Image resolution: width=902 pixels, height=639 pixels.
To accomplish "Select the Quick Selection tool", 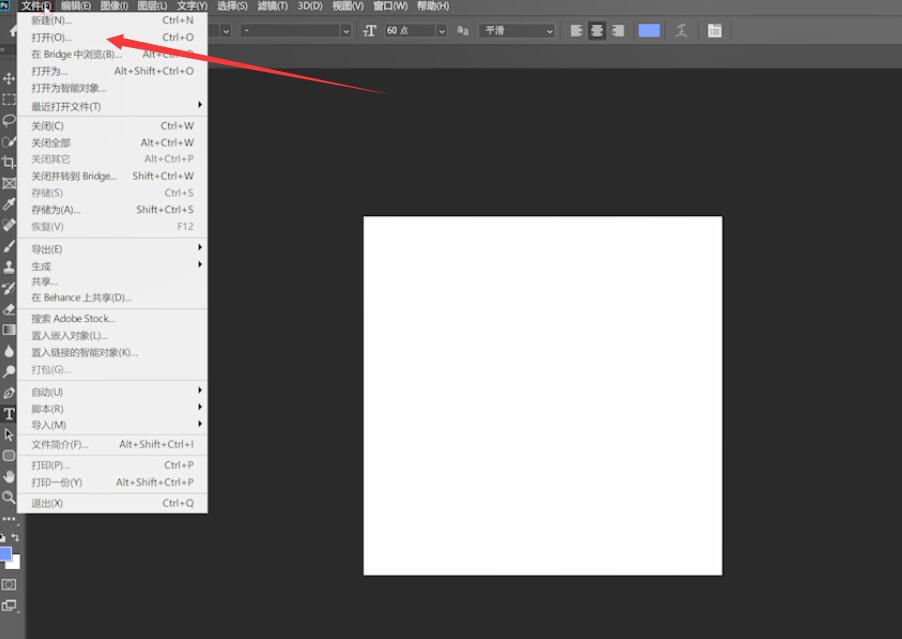I will (x=9, y=141).
